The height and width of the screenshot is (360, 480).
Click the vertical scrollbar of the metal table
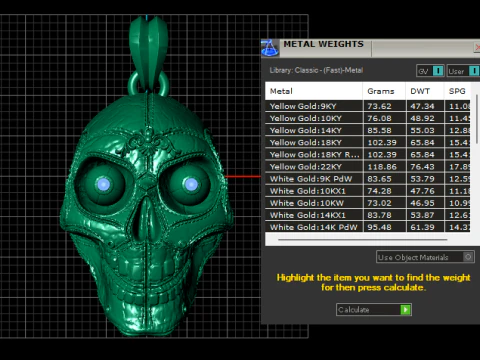477,119
